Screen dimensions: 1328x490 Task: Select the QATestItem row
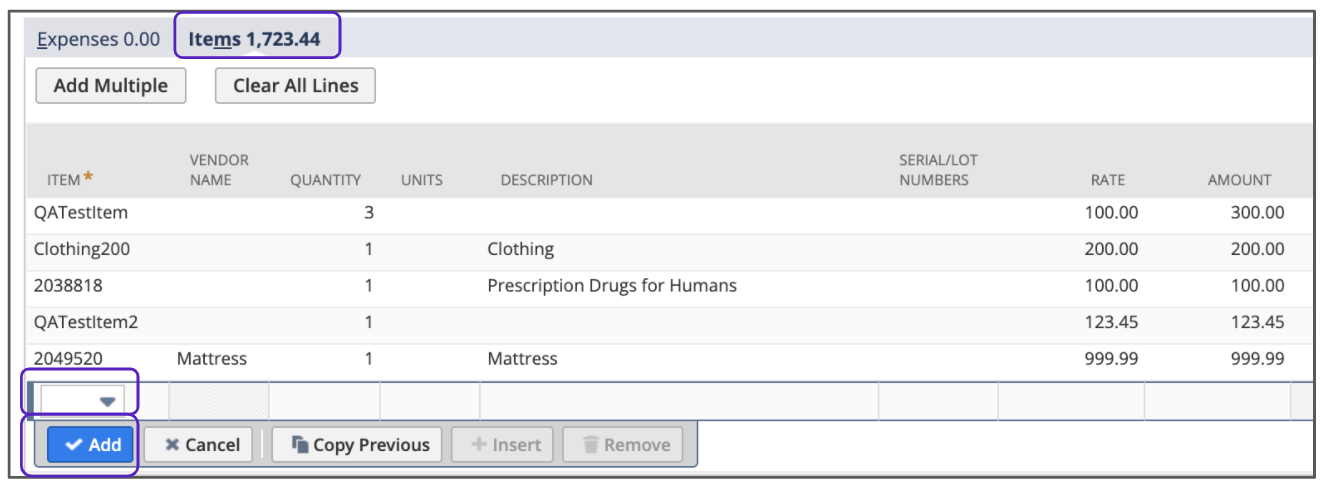click(x=81, y=213)
